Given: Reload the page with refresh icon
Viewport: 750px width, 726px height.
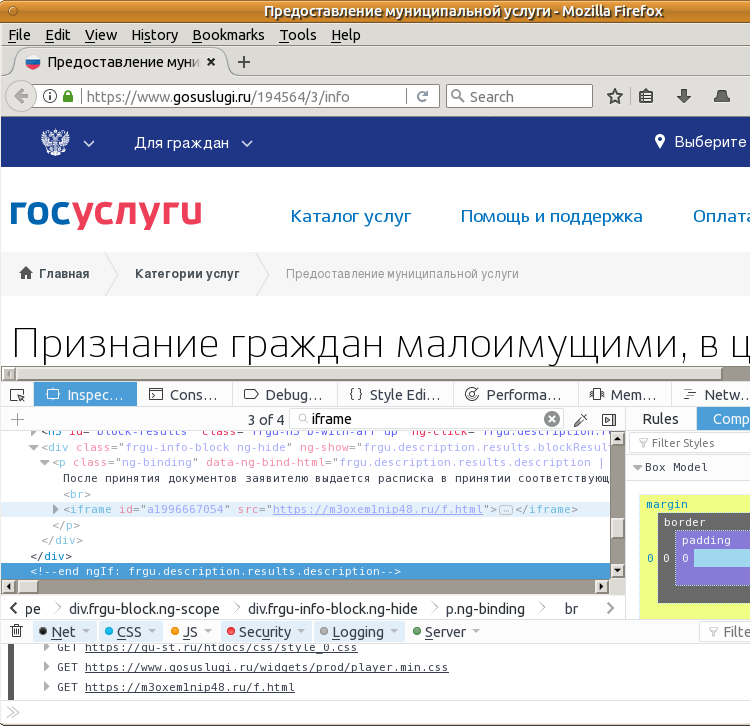Looking at the screenshot, I should coord(422,97).
